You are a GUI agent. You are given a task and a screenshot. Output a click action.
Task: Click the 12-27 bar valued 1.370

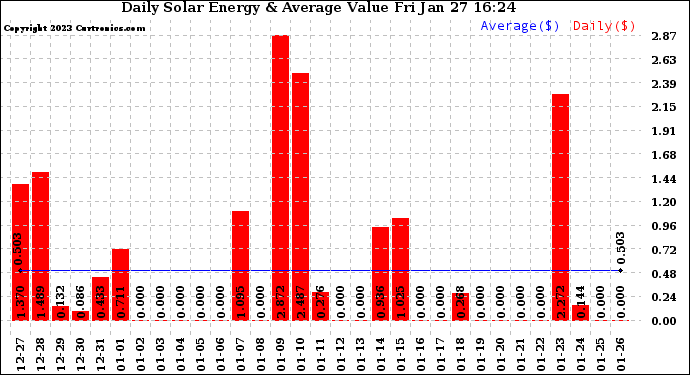coord(20,252)
